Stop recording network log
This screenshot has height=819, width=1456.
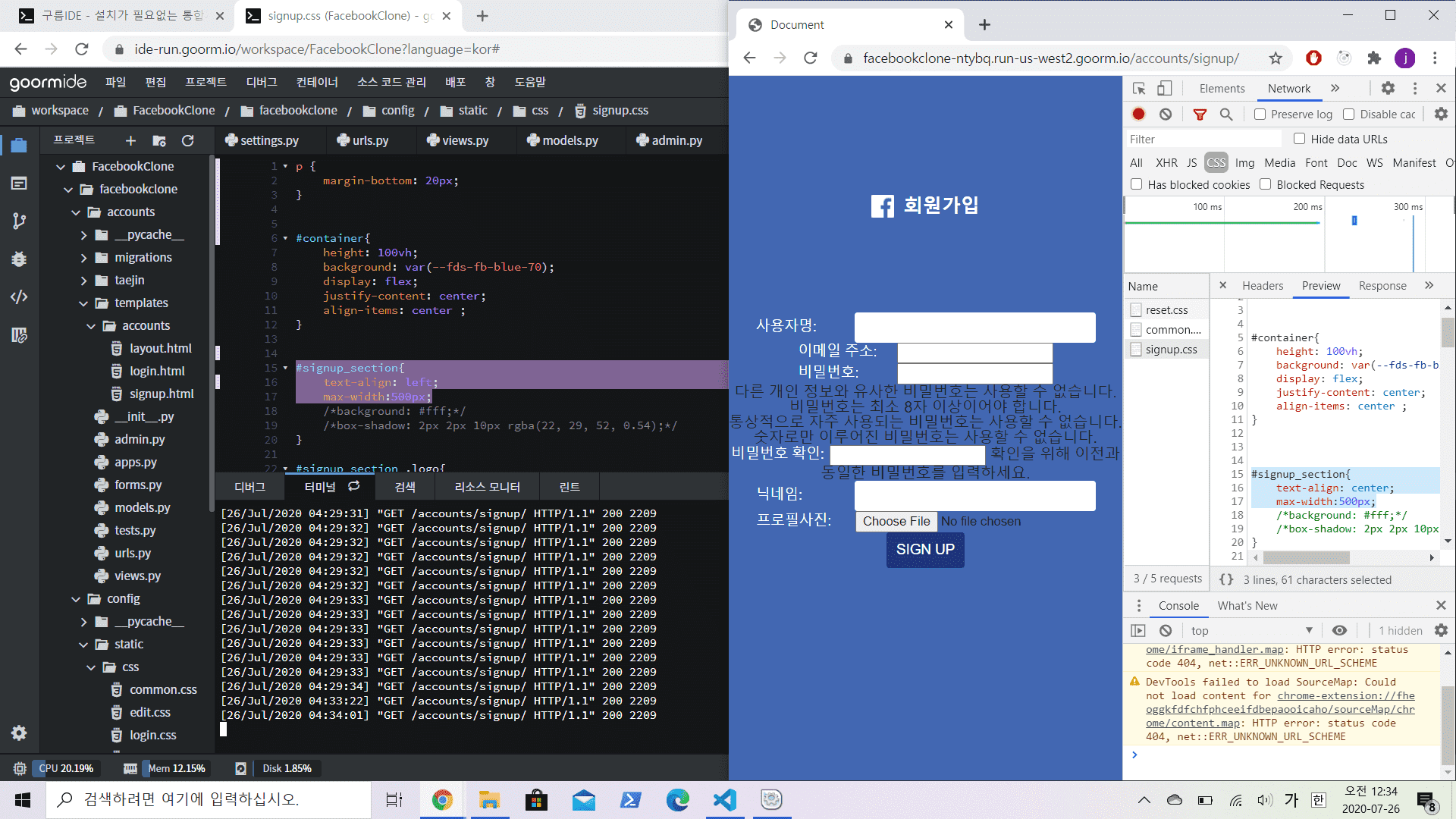(1138, 114)
